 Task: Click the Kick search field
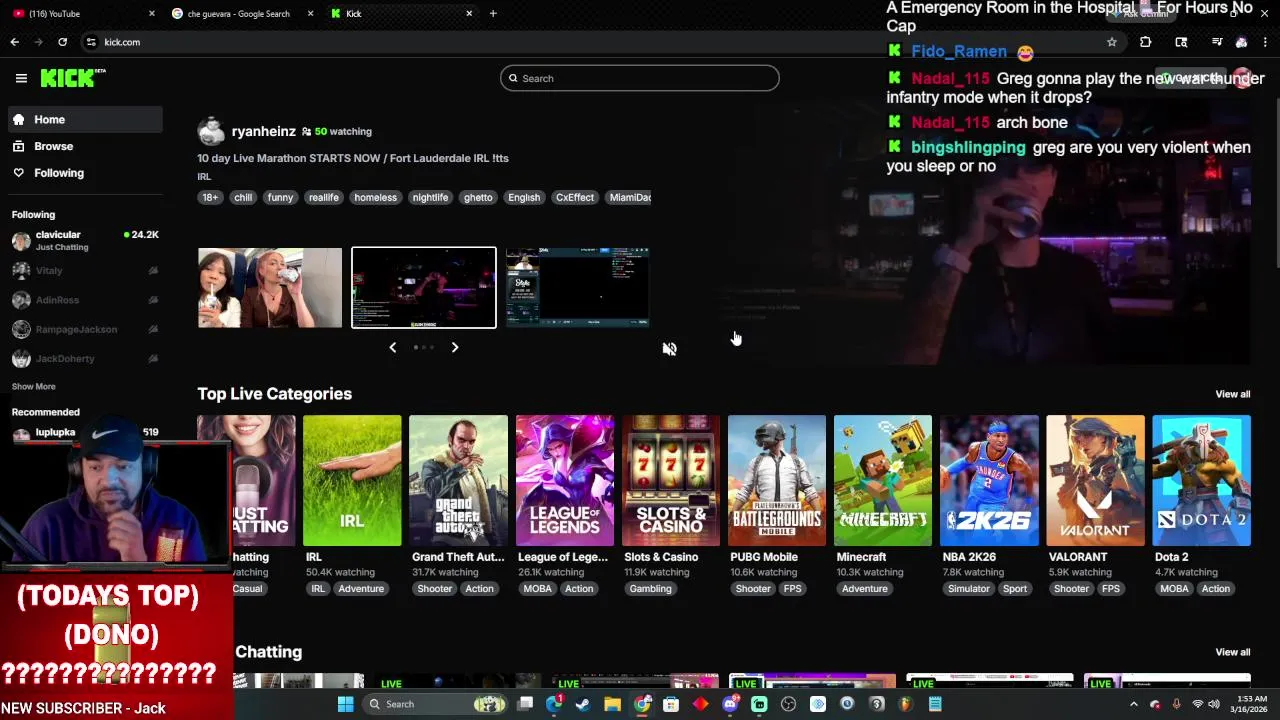[x=640, y=78]
